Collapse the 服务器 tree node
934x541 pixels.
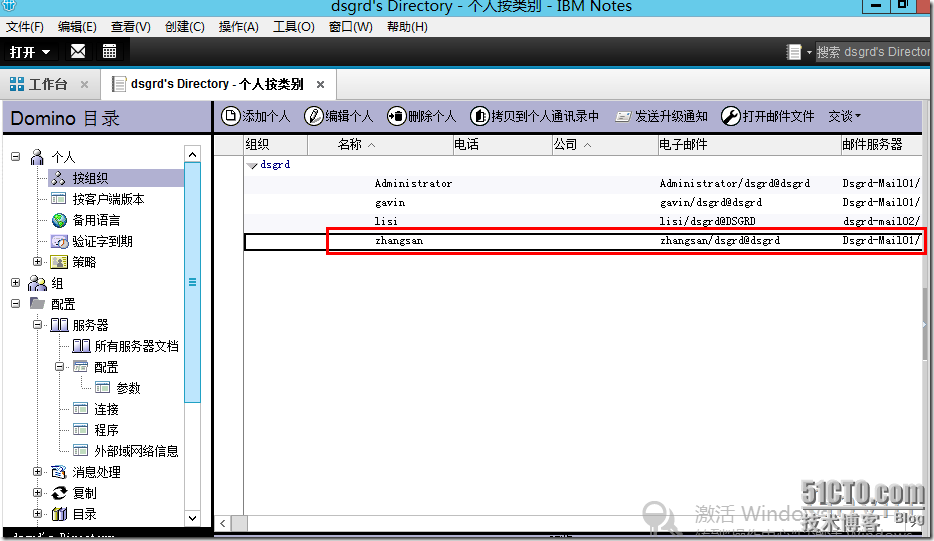(x=37, y=325)
